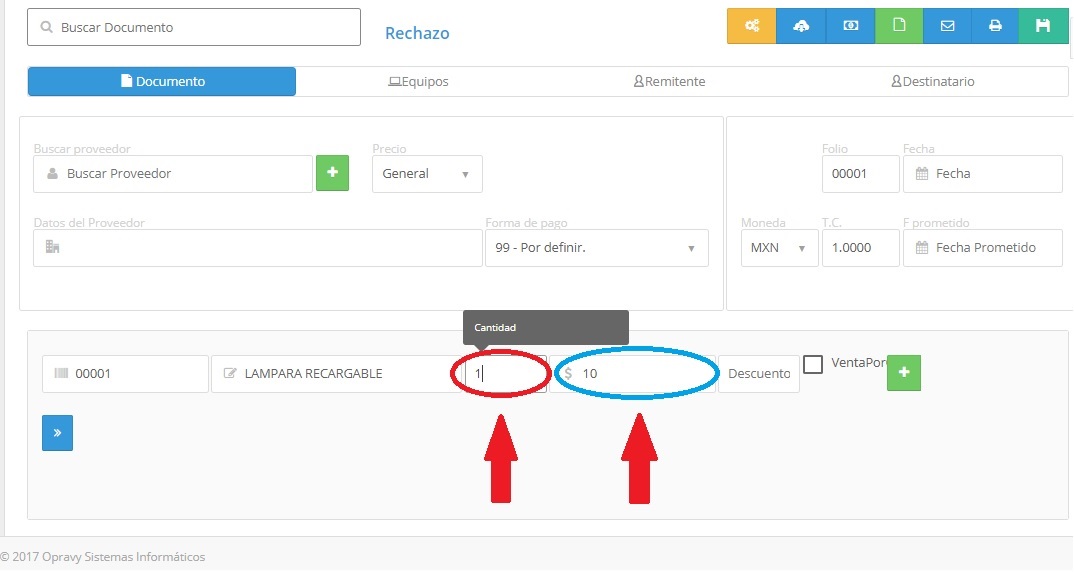The width and height of the screenshot is (1074, 572).
Task: Create a new document with green page icon
Action: tap(899, 26)
